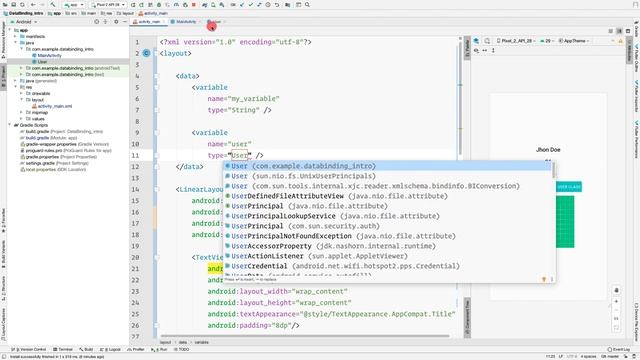640x360 pixels.
Task: Switch to the MainActivity editor tab
Action: coord(186,22)
